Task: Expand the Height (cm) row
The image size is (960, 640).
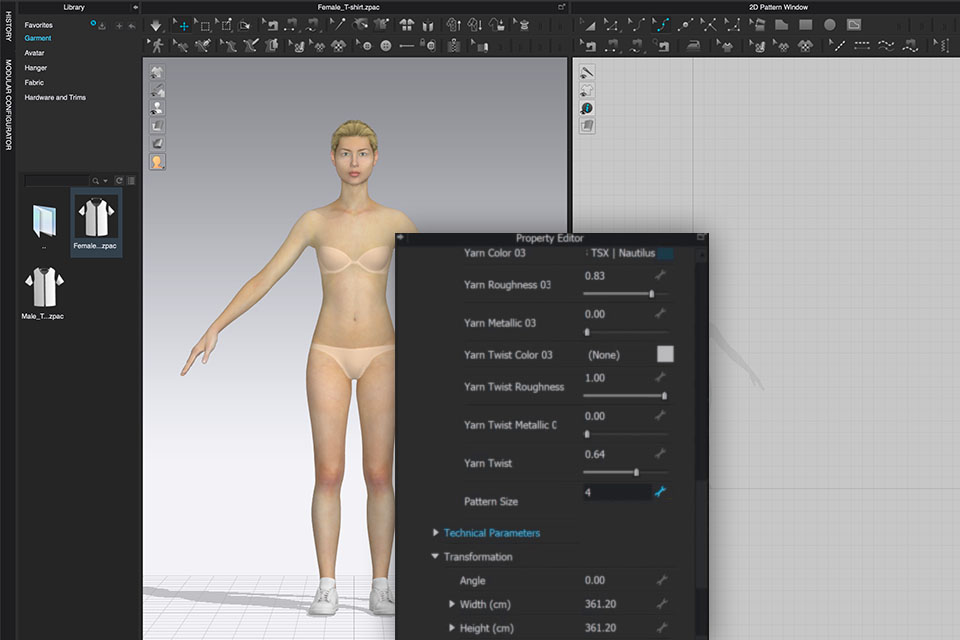Action: 452,628
